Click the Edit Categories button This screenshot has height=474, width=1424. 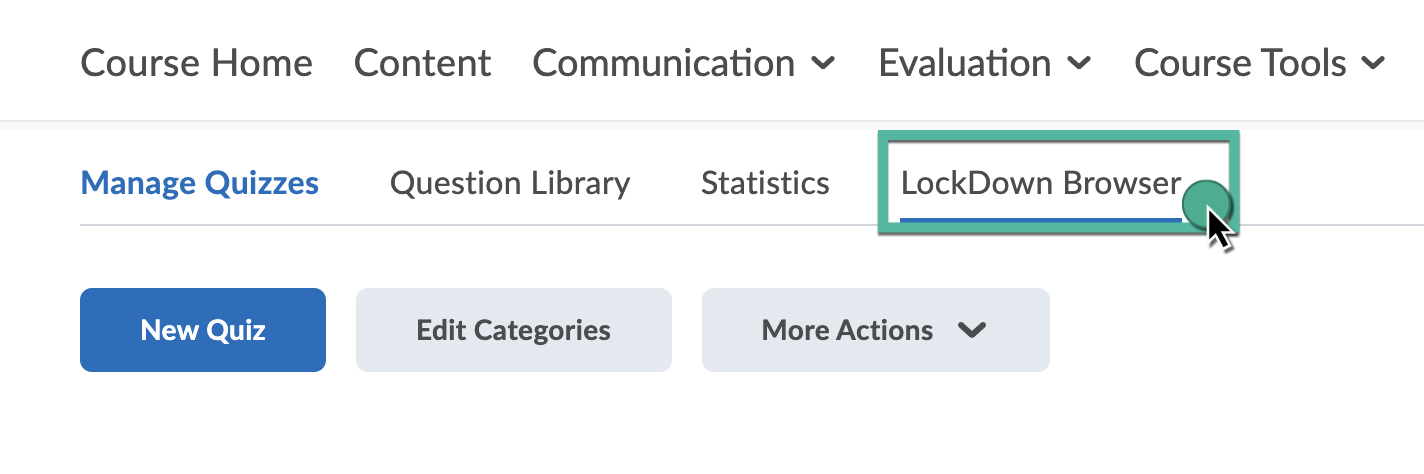(513, 330)
